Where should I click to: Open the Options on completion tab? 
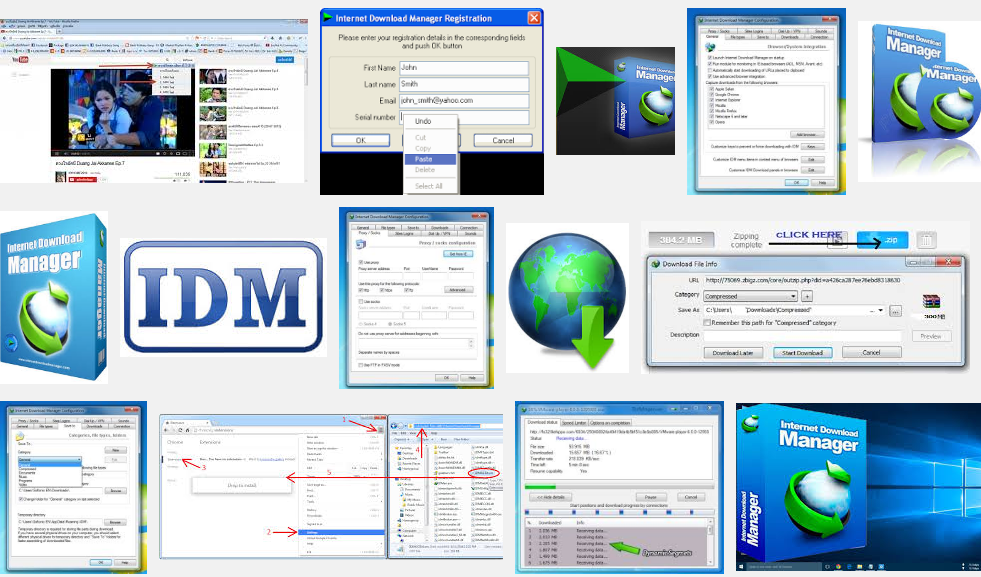coord(610,423)
